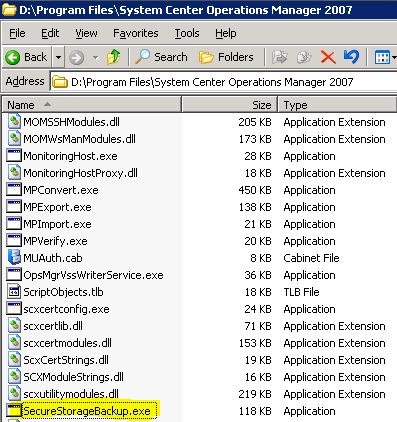Click the blue Undo arrow icon
397x422 pixels.
[351, 57]
